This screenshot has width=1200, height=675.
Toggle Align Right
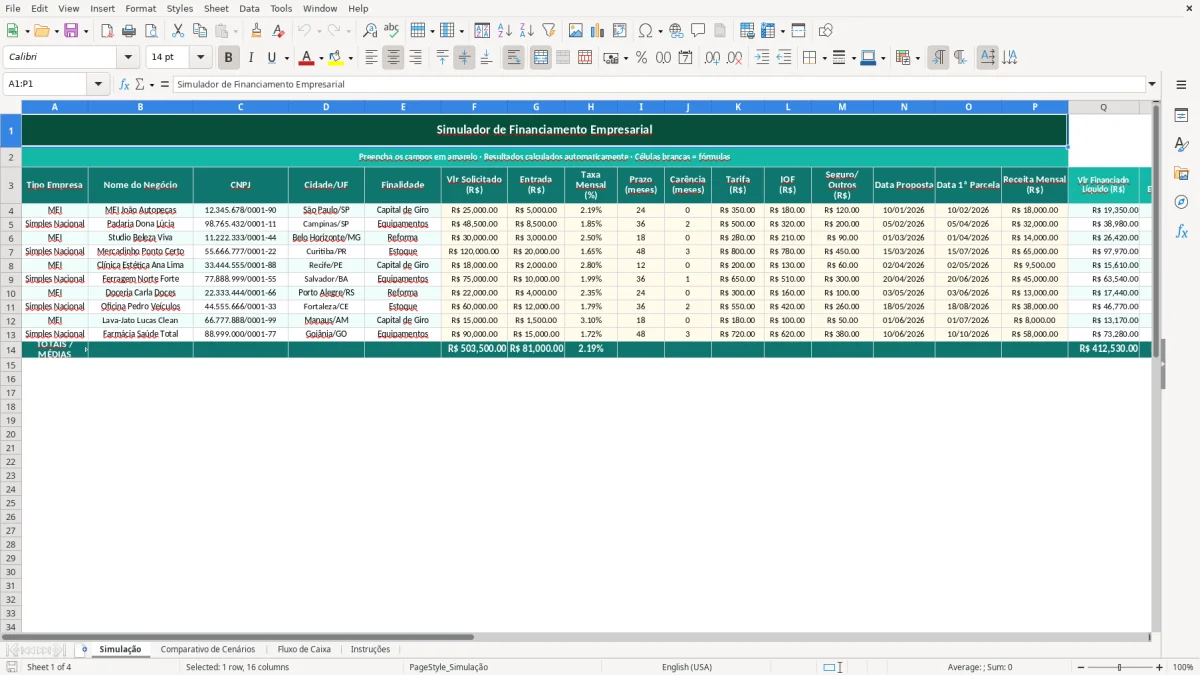click(x=416, y=58)
